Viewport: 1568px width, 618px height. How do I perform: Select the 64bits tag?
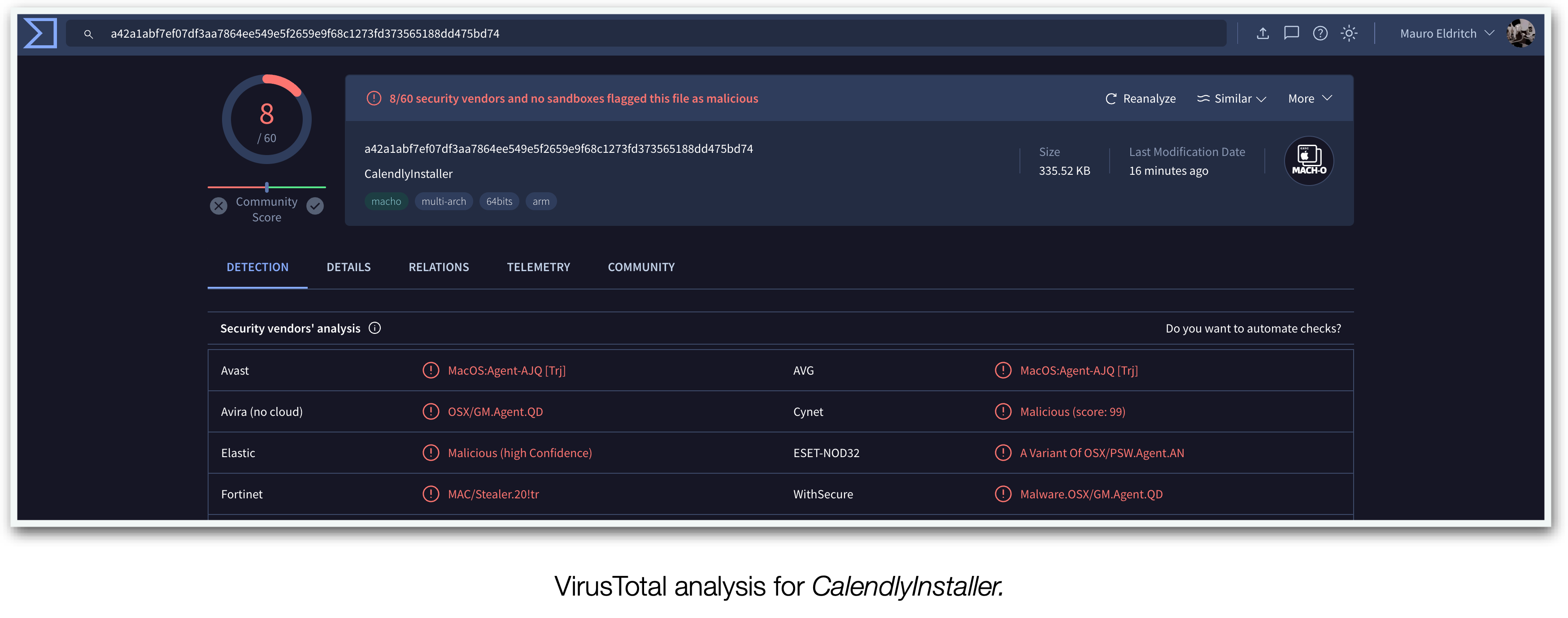[499, 201]
